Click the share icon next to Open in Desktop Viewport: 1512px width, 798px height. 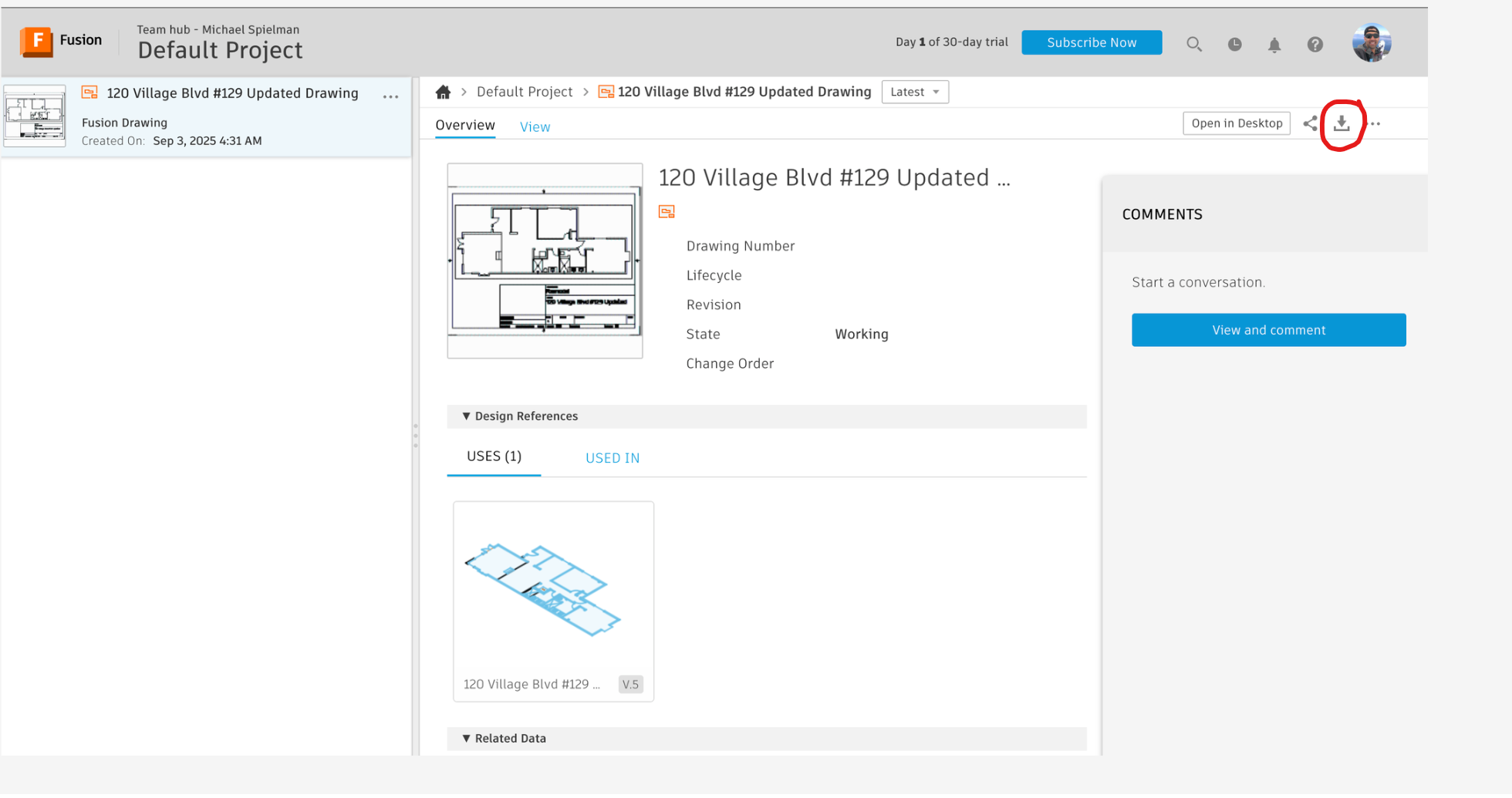tap(1310, 123)
